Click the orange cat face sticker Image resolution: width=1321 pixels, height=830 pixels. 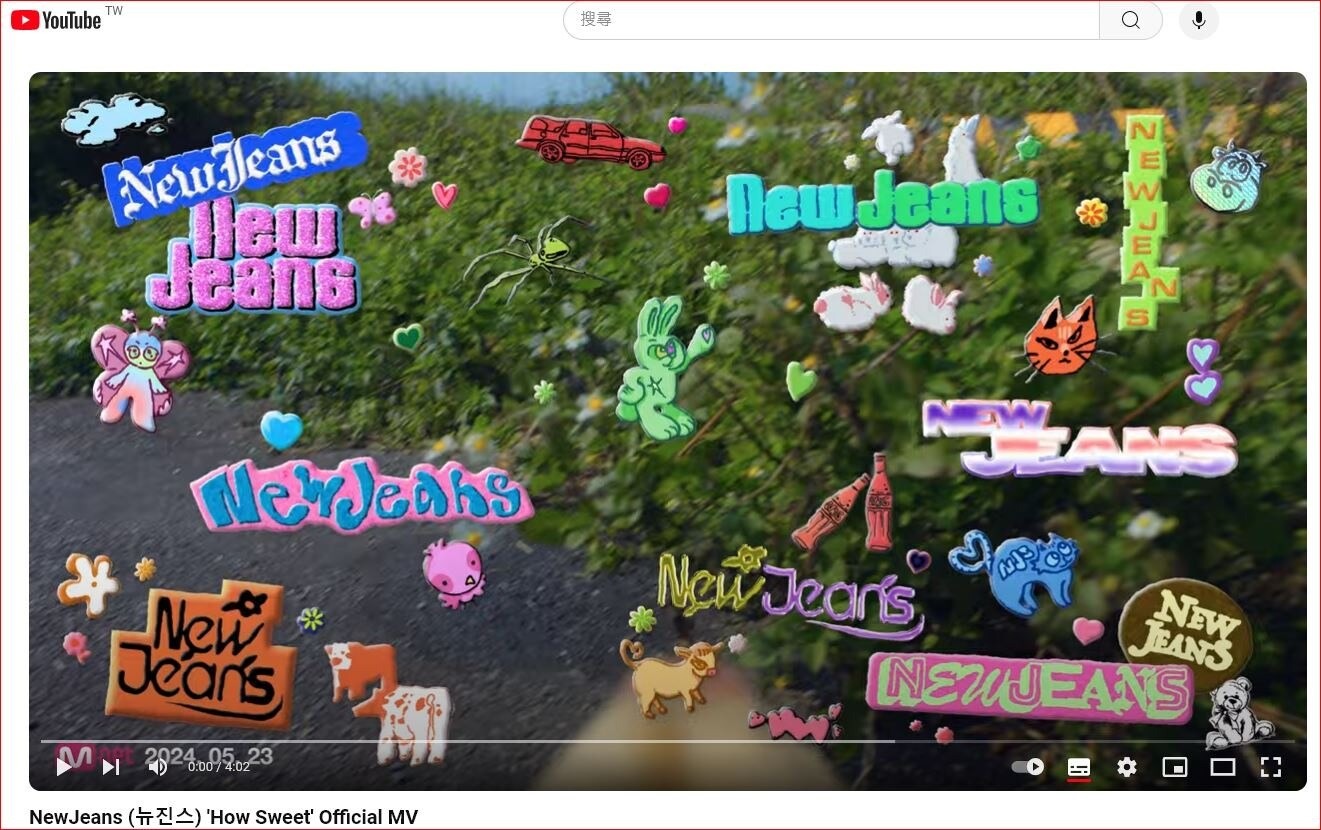[1062, 339]
